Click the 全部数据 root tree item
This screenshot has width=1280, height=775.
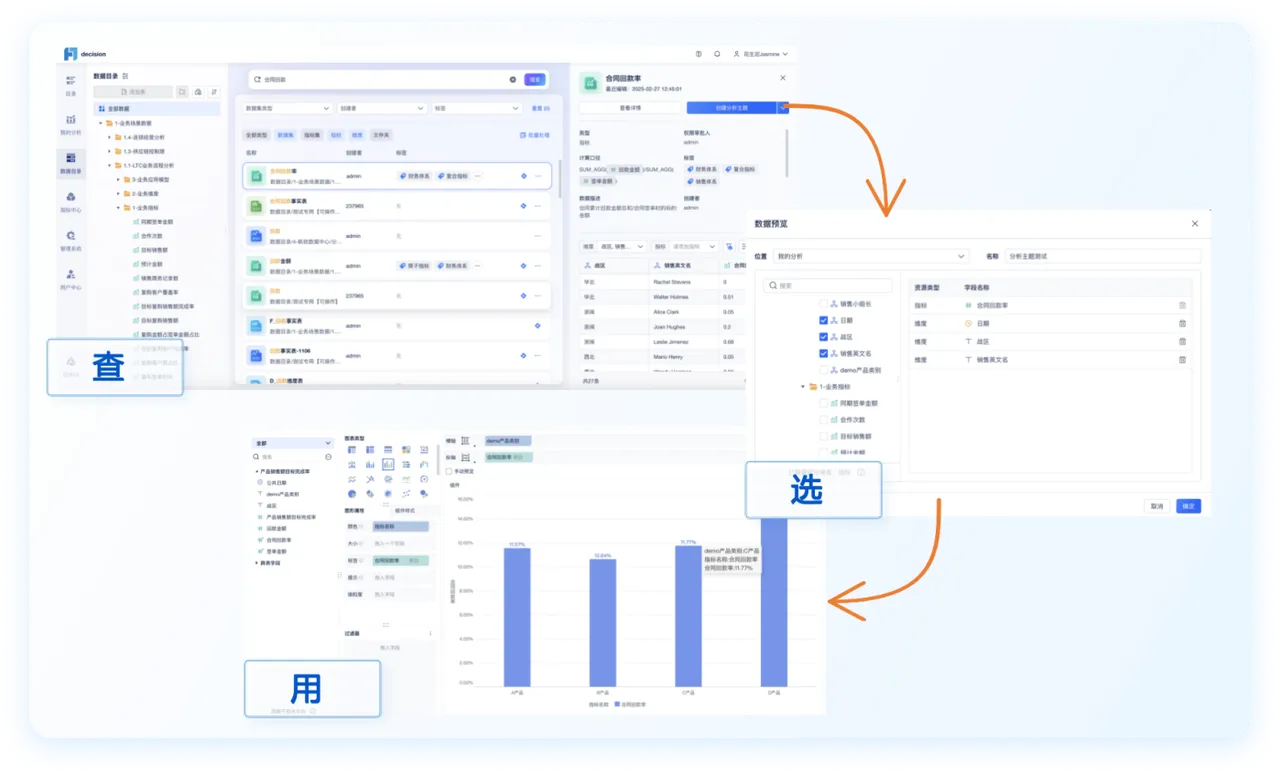(157, 109)
